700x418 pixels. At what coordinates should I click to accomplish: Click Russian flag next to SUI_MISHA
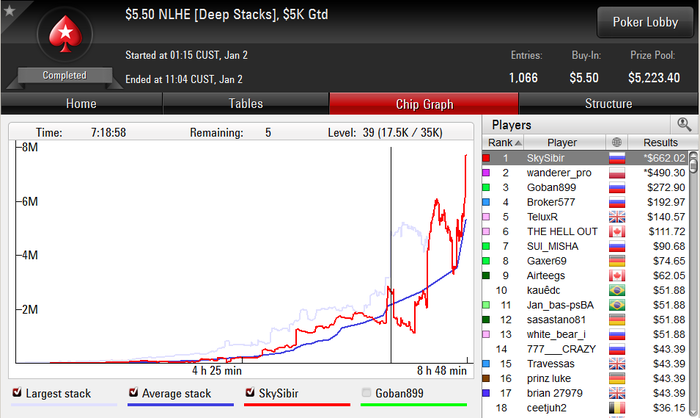pos(617,247)
